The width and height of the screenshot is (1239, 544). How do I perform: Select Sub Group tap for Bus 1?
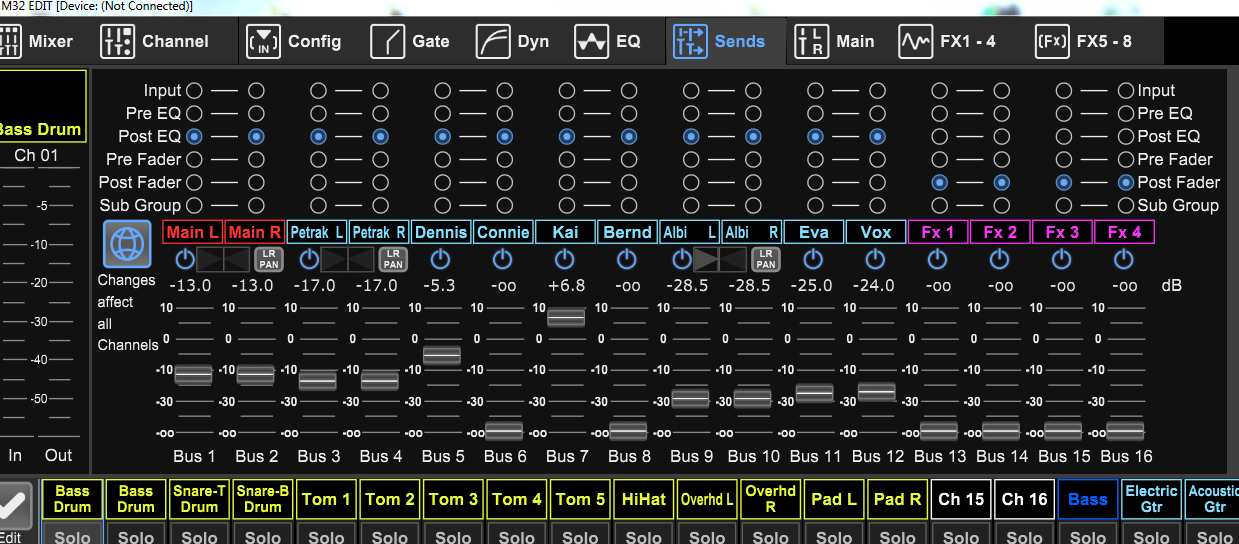(194, 205)
